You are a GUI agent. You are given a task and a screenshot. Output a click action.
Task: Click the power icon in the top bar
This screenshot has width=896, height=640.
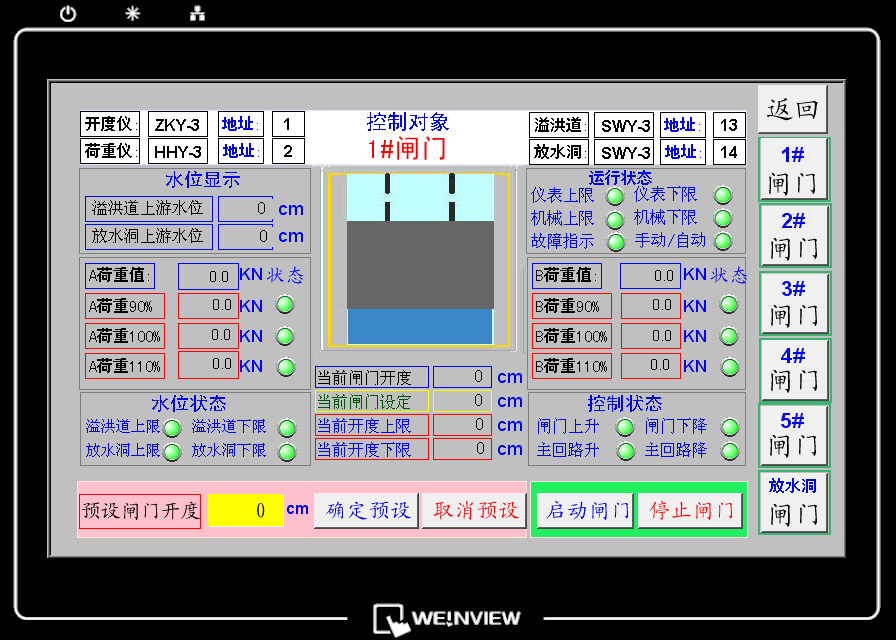[67, 14]
